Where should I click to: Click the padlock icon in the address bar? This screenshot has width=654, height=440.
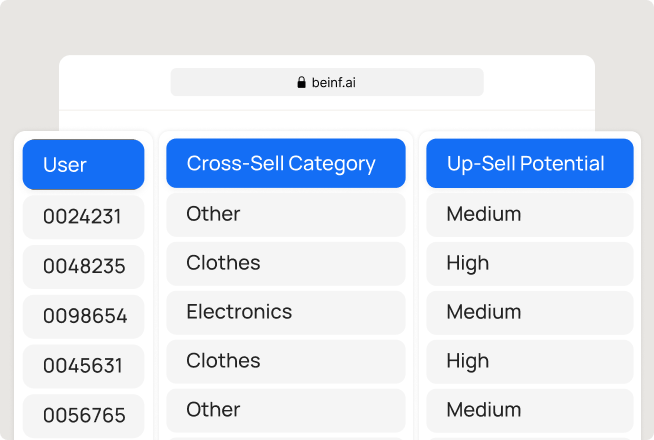pyautogui.click(x=302, y=82)
